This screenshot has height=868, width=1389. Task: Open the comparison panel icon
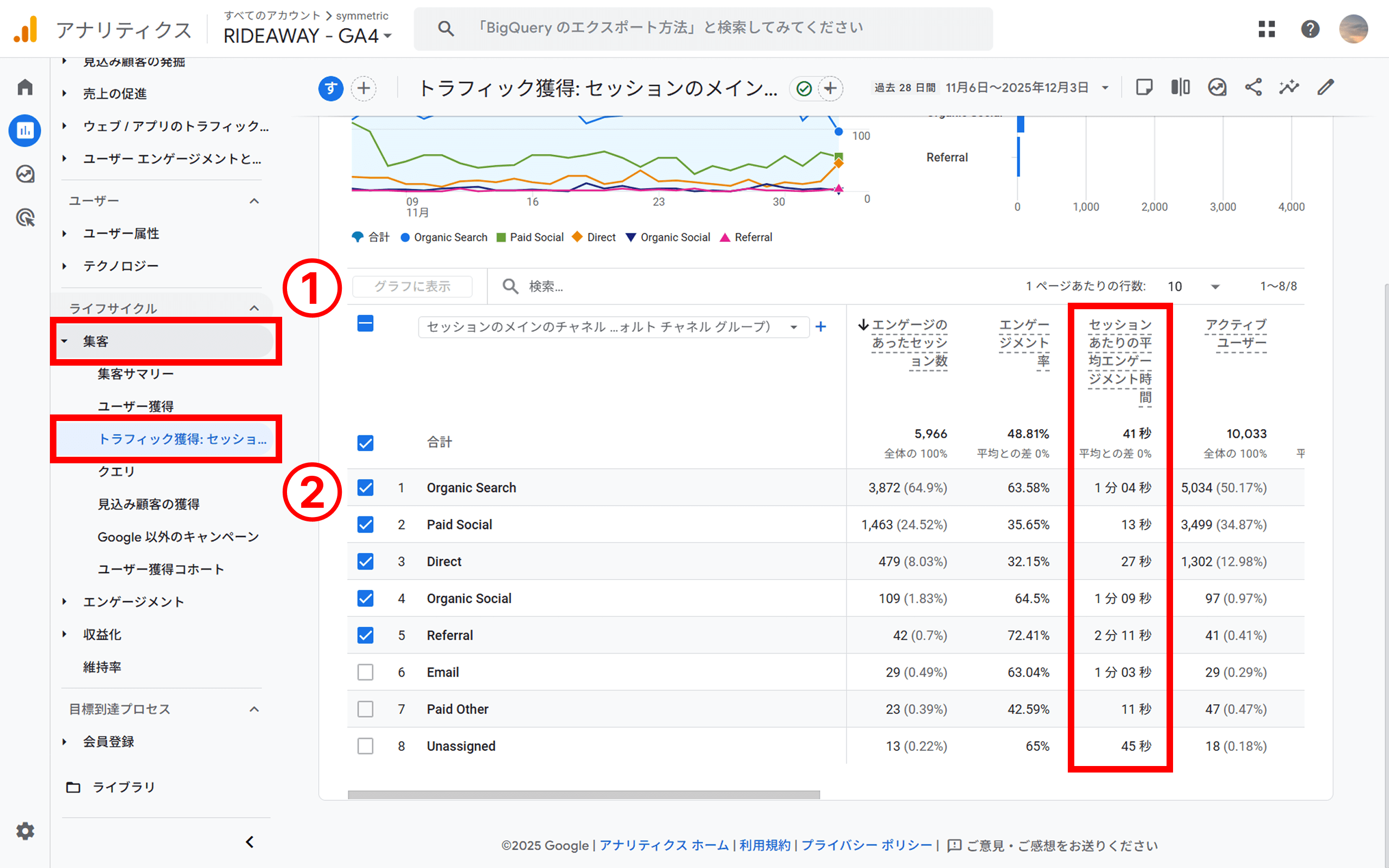1180,87
